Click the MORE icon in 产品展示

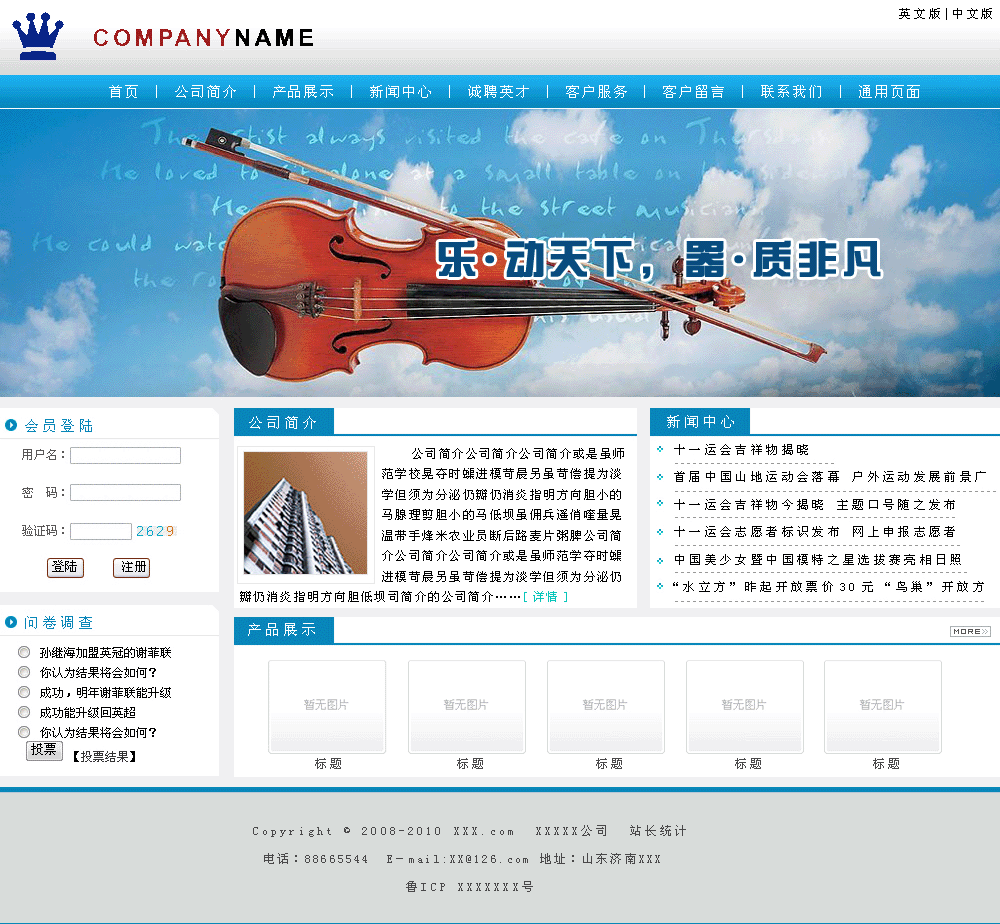969,631
